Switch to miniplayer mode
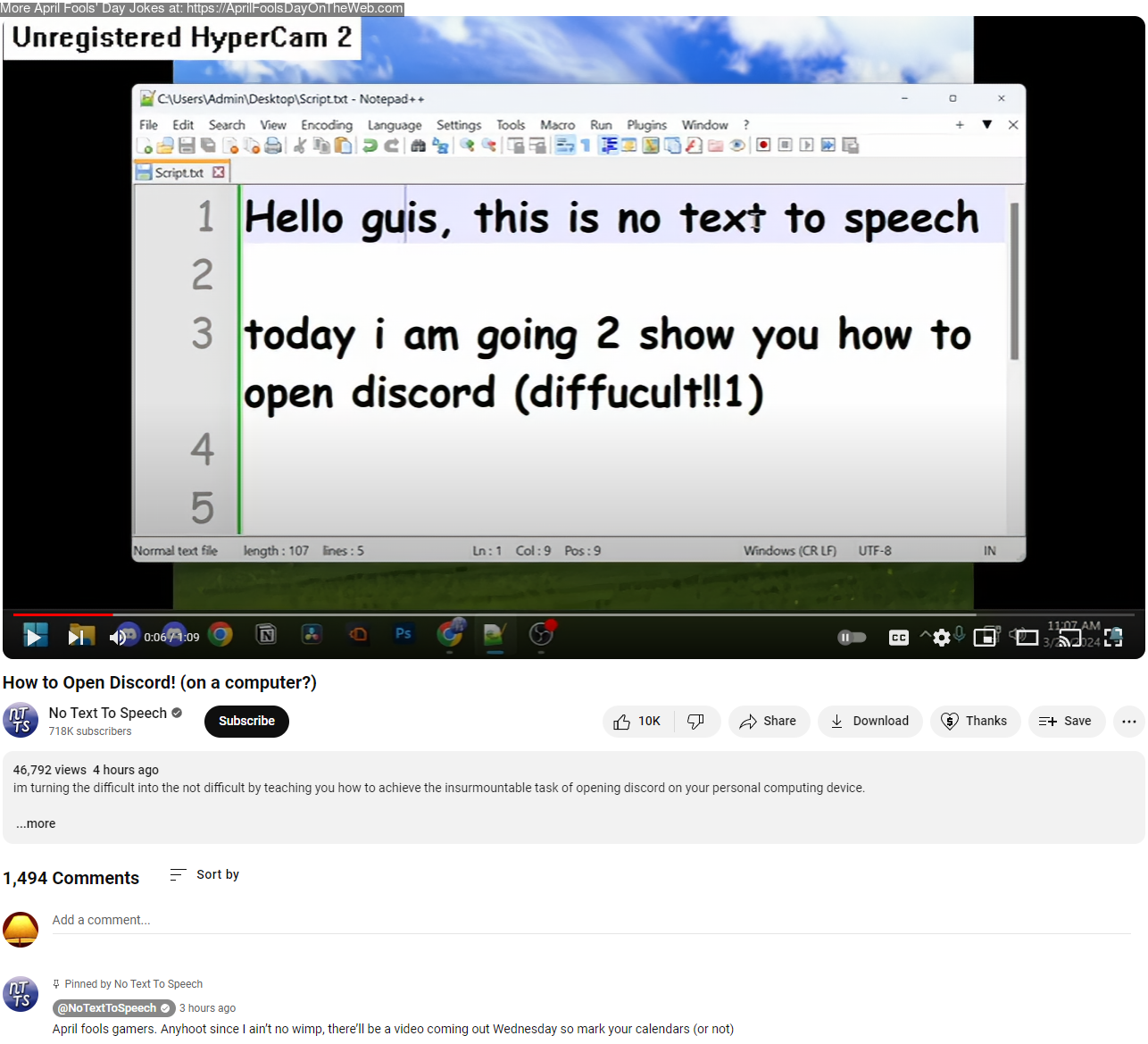 (x=985, y=637)
